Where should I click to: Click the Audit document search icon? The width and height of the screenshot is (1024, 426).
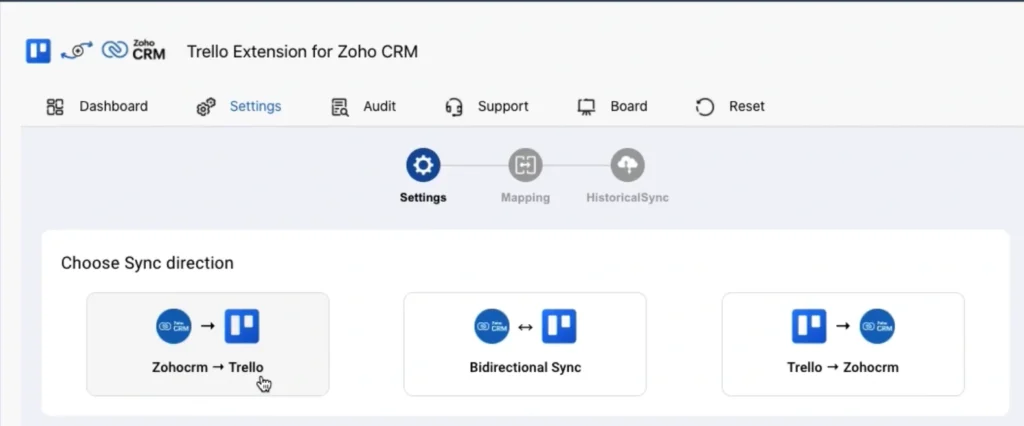340,106
